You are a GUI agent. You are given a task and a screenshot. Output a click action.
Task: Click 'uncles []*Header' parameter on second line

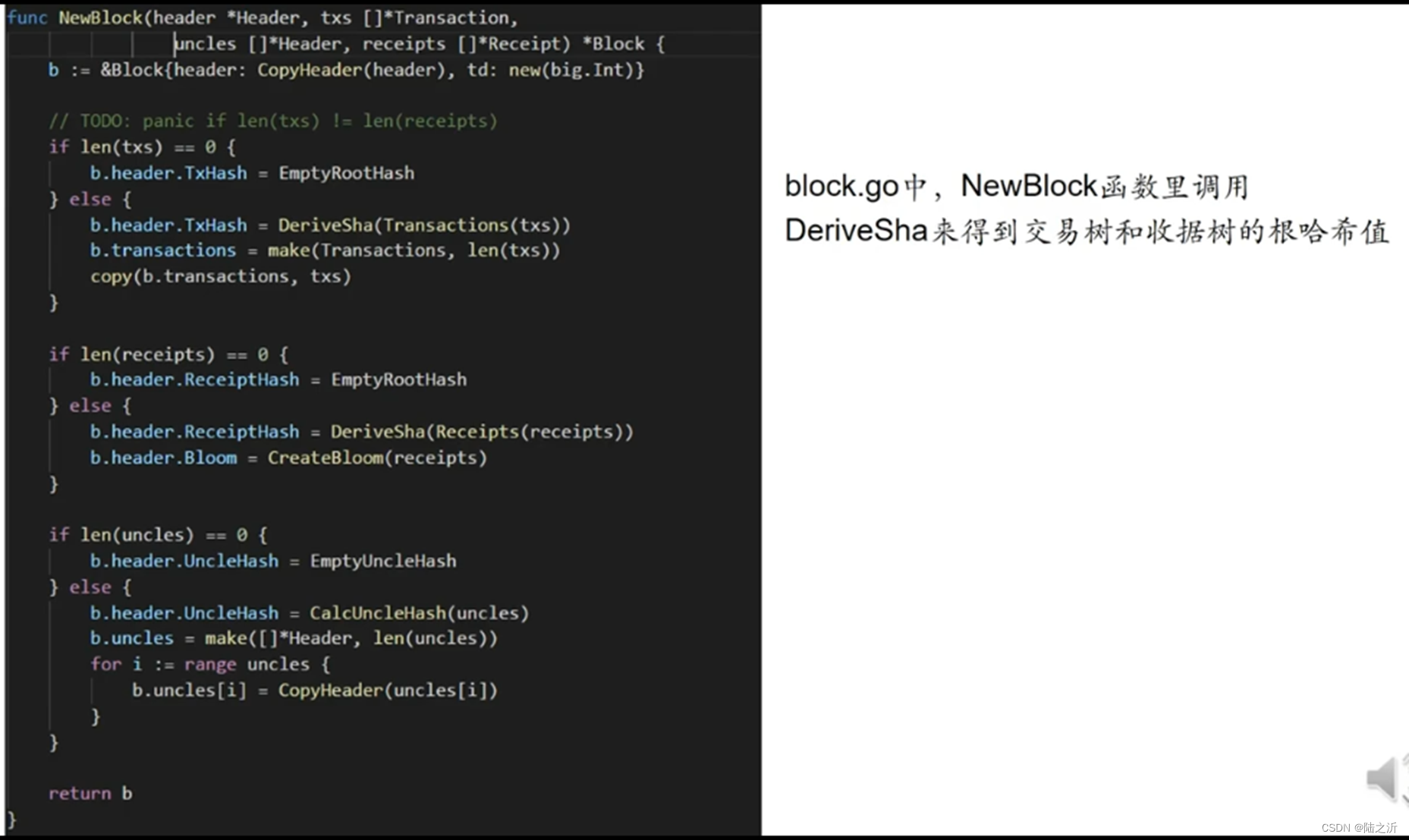coord(258,44)
